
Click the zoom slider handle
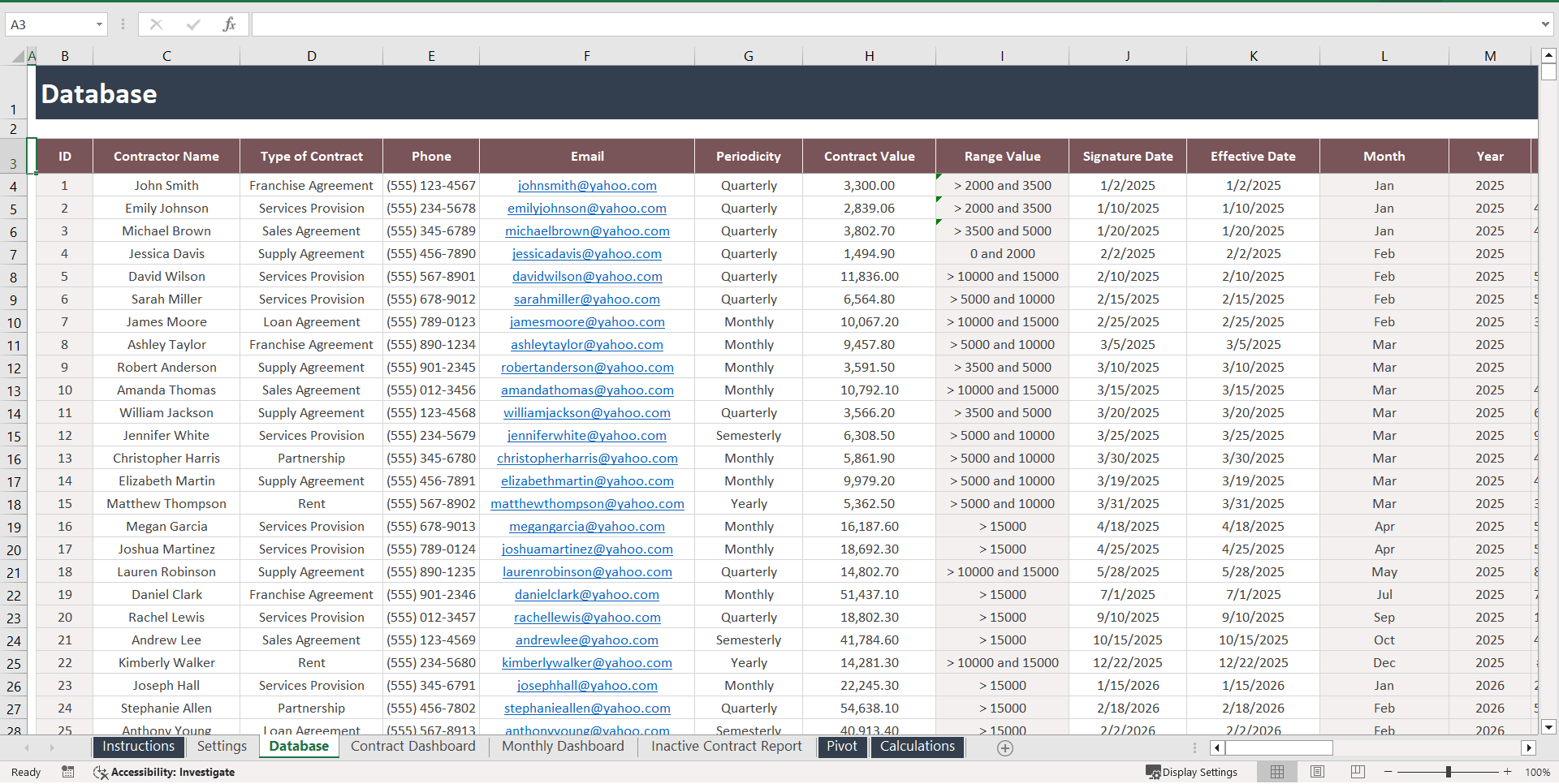click(1449, 772)
